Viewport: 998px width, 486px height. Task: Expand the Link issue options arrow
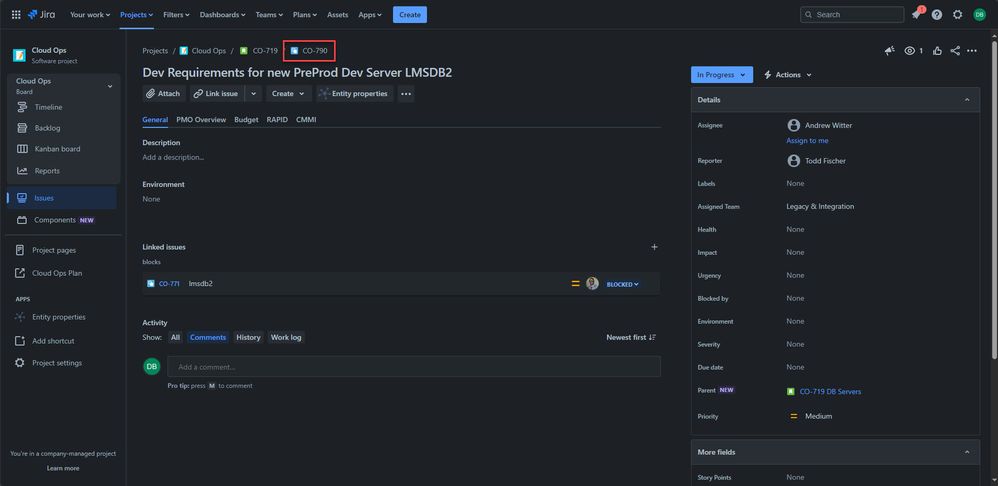[x=253, y=94]
